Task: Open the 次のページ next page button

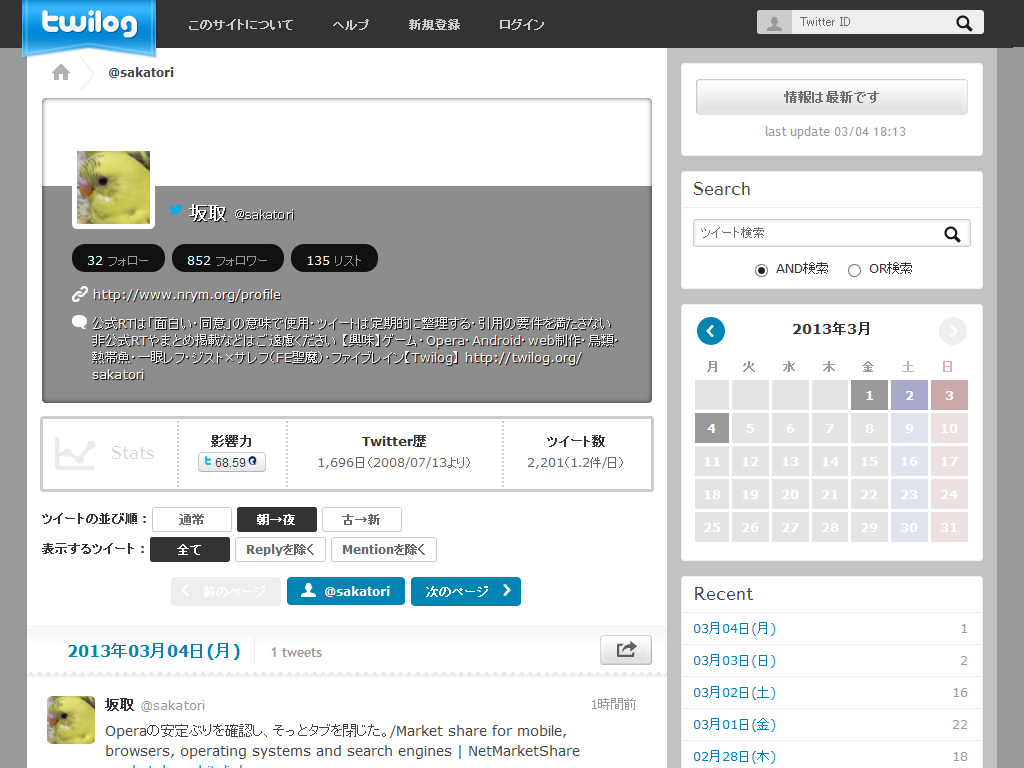Action: (x=465, y=591)
